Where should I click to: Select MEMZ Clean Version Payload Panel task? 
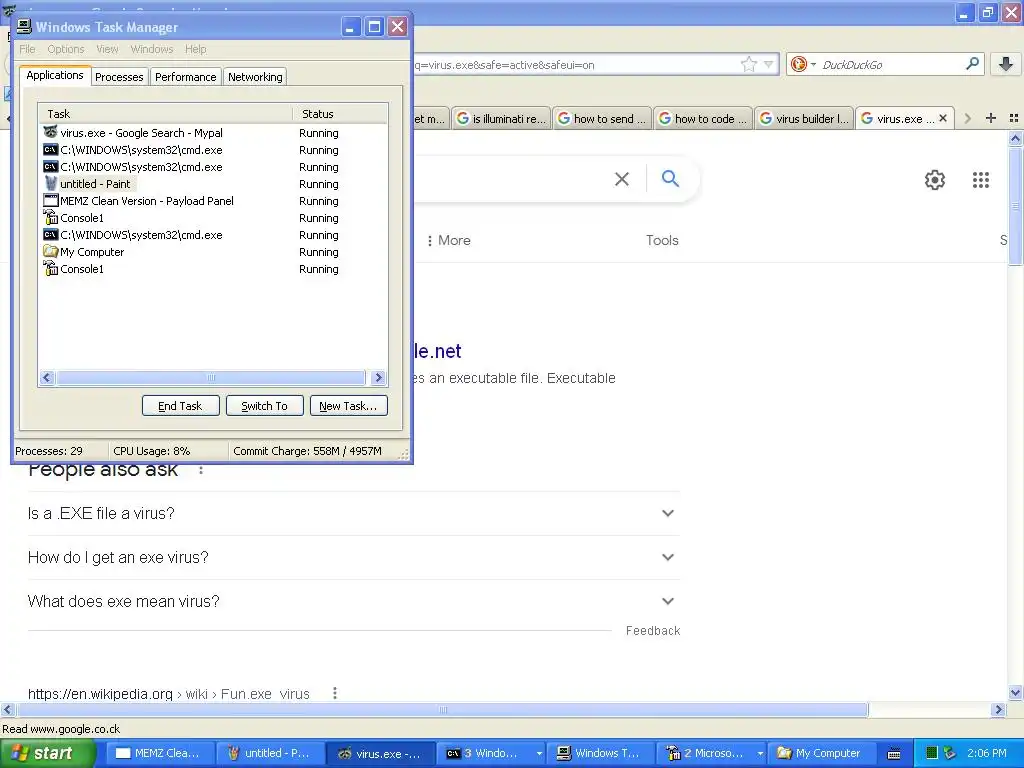[212, 200]
